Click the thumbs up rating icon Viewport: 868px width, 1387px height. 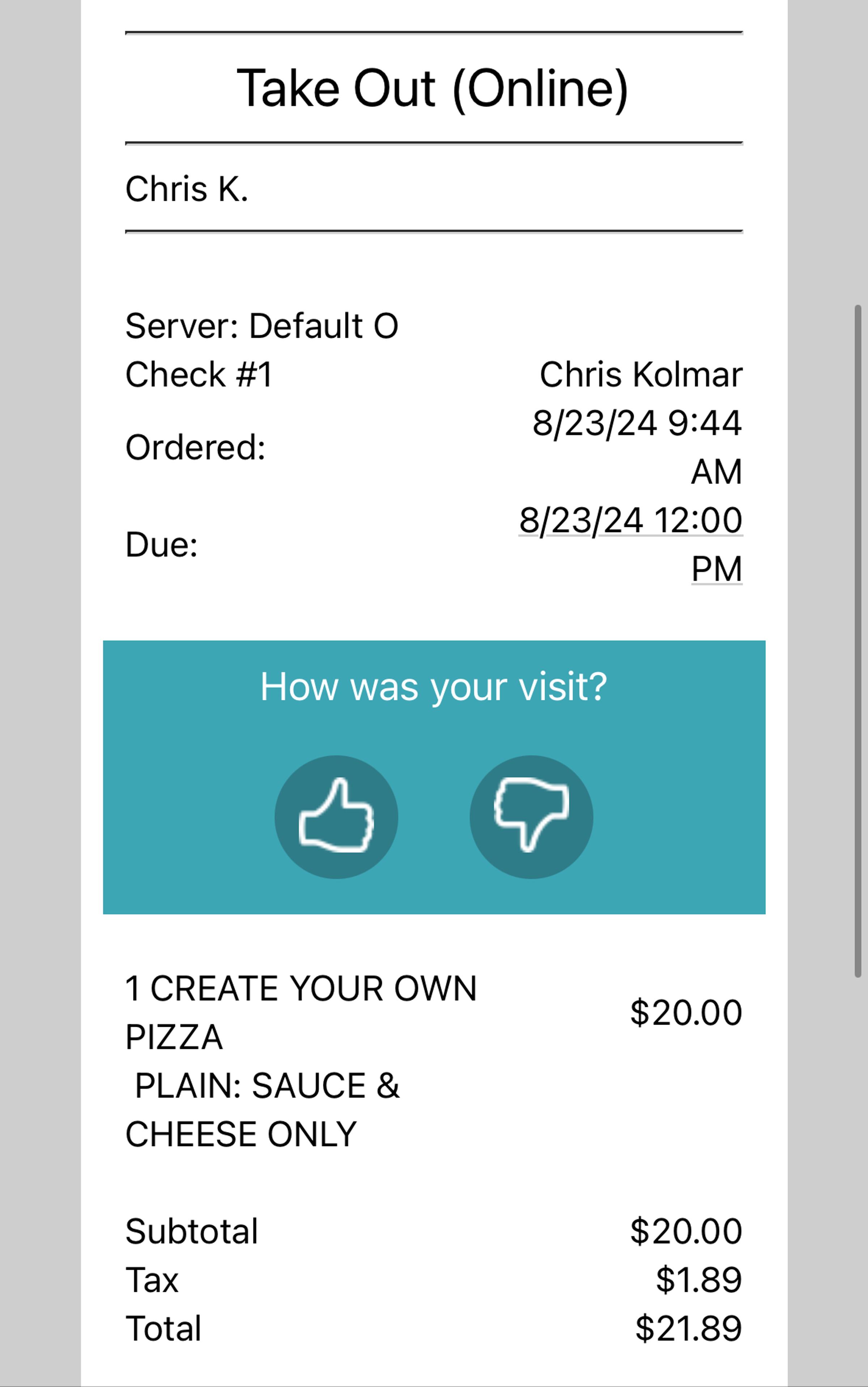(336, 816)
